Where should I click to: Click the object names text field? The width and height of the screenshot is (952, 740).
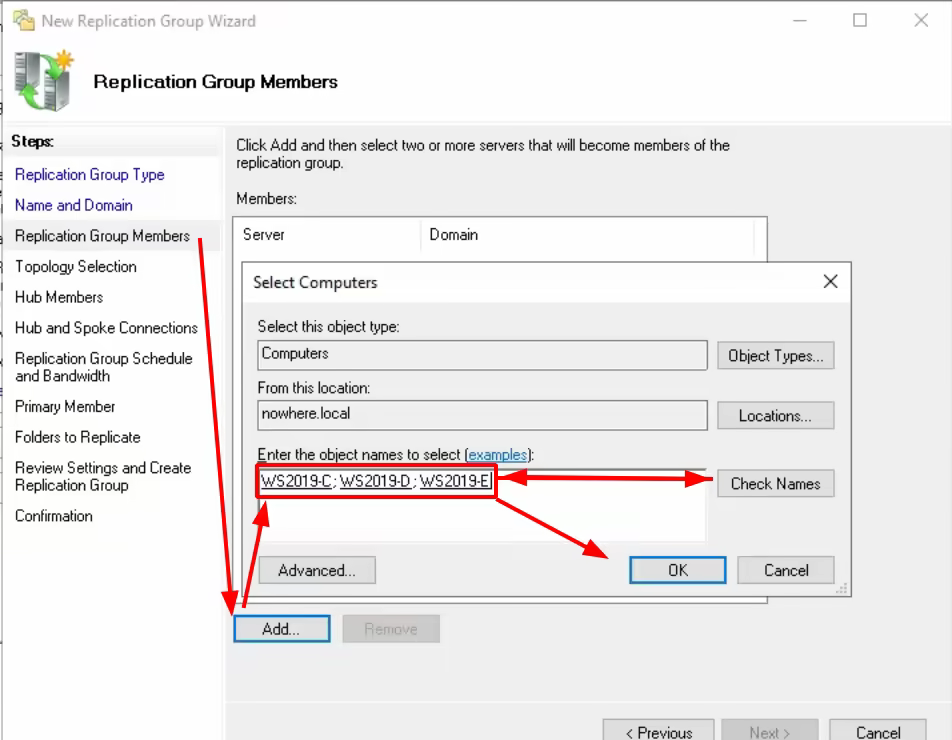point(482,504)
